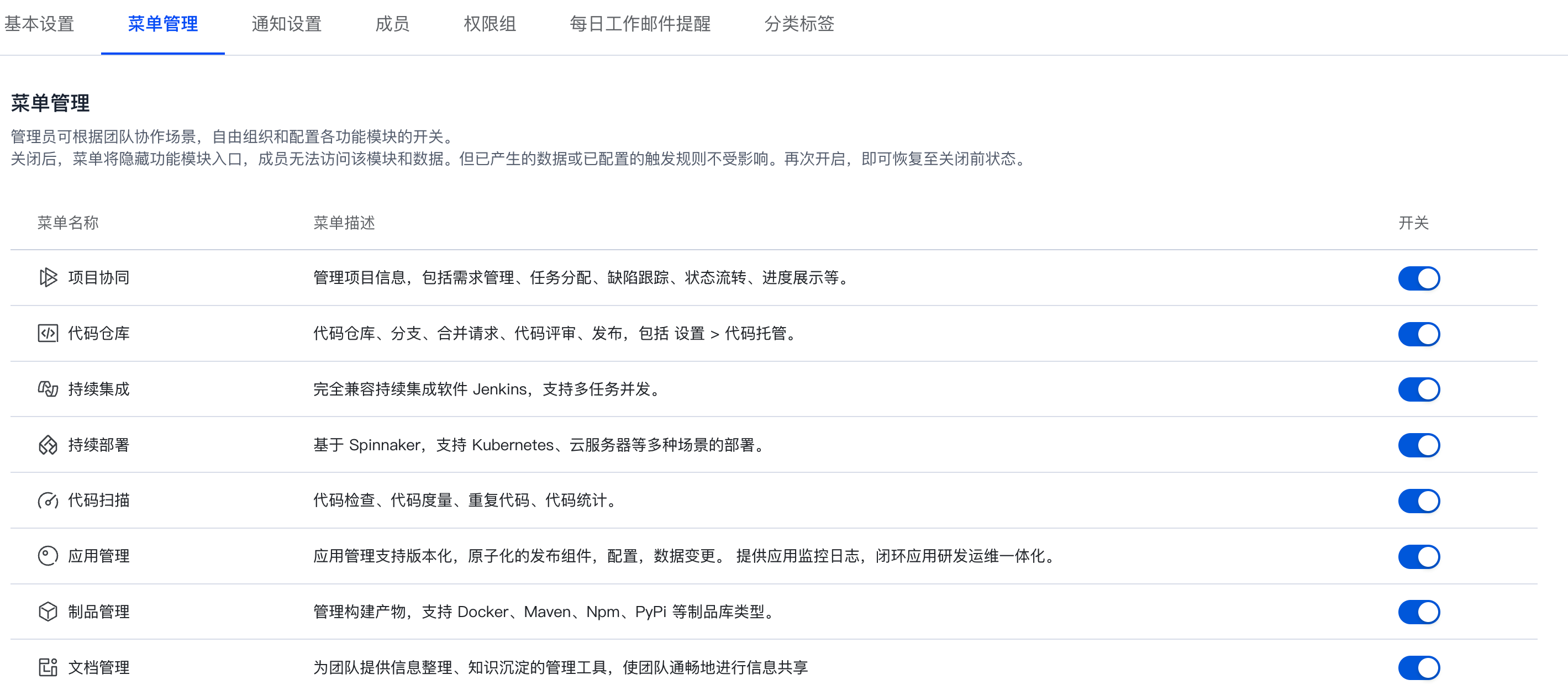Click the 持续集成 loop icon
Viewport: 1568px width, 685px height.
48,389
